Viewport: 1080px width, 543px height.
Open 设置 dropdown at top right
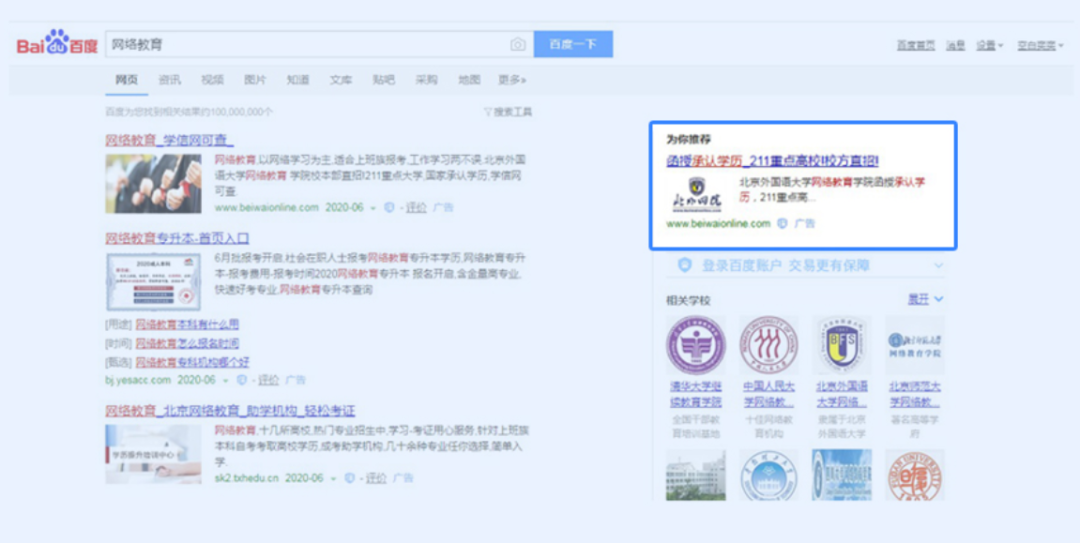pos(990,45)
